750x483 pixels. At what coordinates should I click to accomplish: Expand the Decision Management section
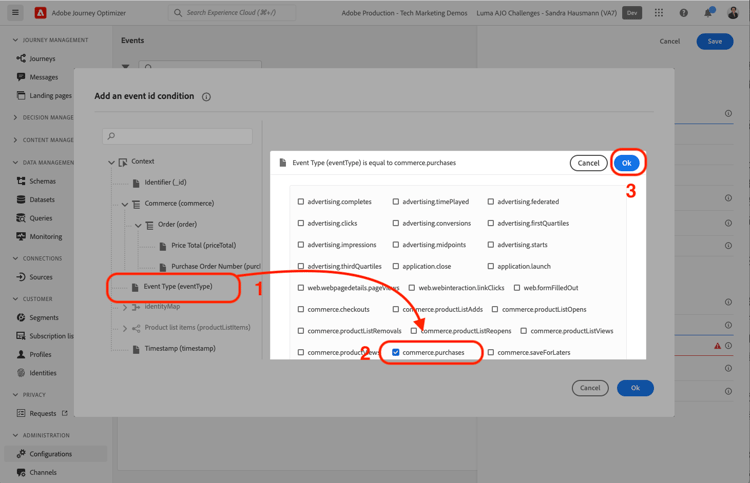[15, 118]
